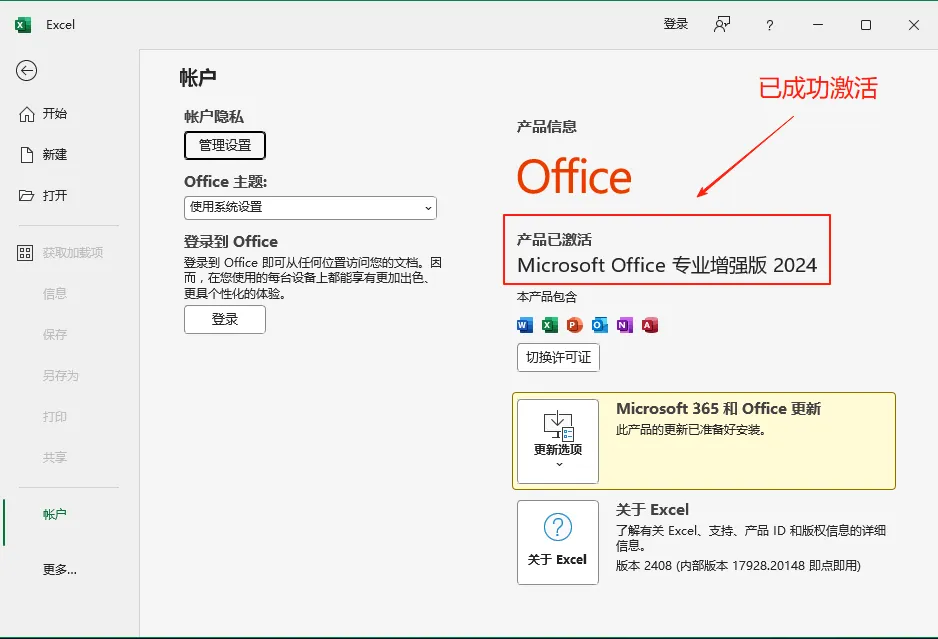
Task: Select 帐户 in the sidebar
Action: (54, 515)
